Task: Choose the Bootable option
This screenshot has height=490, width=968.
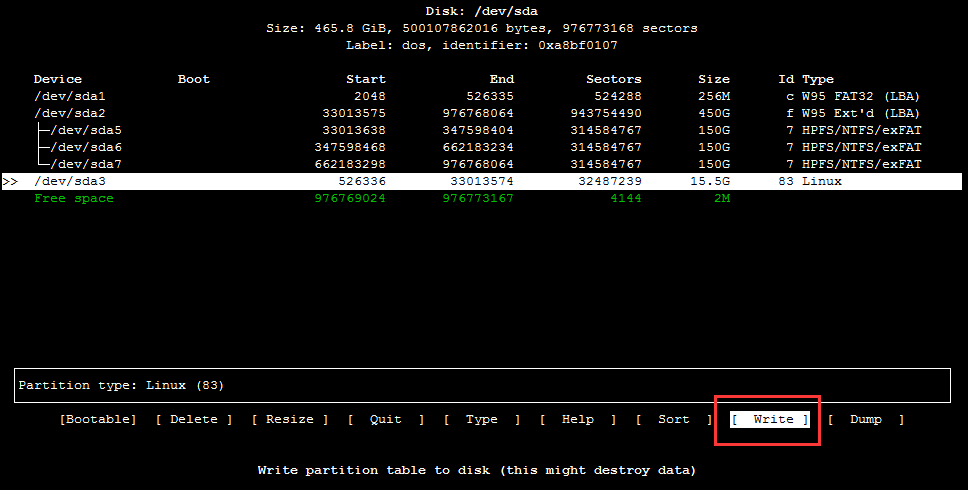Action: pos(98,420)
